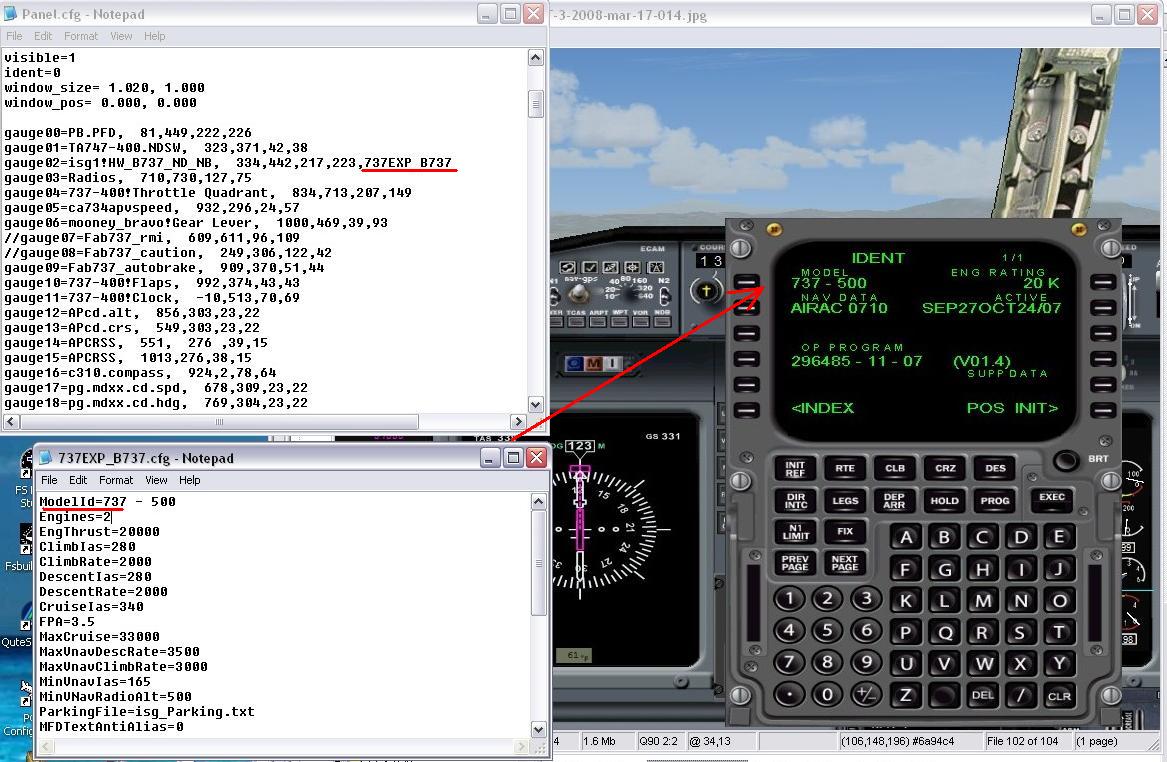Push the right line select key beside 20 K
Screen dimensions: 1167x762
(x=1103, y=281)
